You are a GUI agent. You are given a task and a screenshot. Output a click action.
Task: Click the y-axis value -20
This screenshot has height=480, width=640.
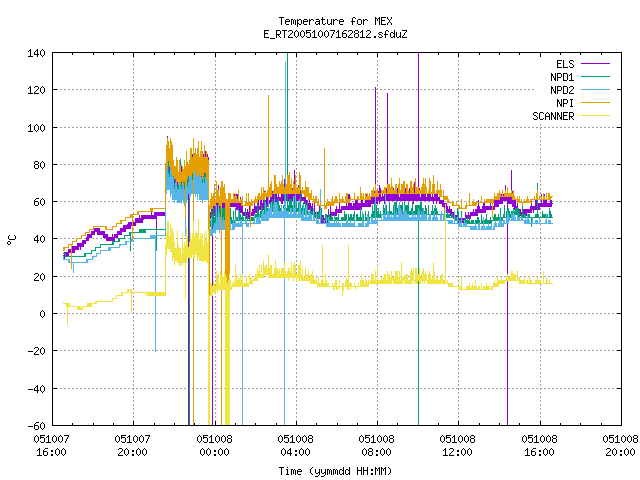tap(36, 351)
